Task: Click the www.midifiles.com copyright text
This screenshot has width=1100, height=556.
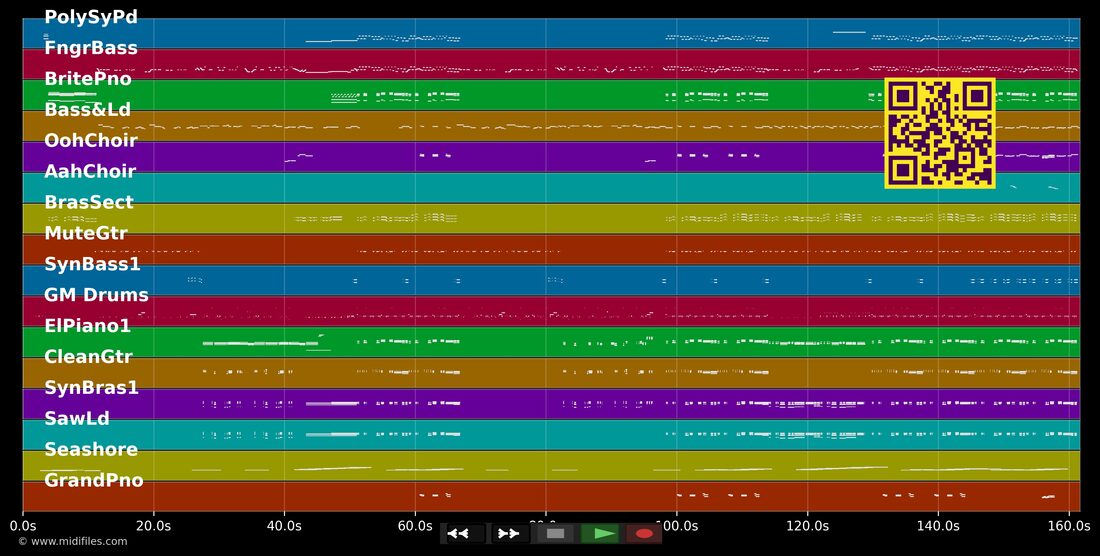Action: point(73,541)
